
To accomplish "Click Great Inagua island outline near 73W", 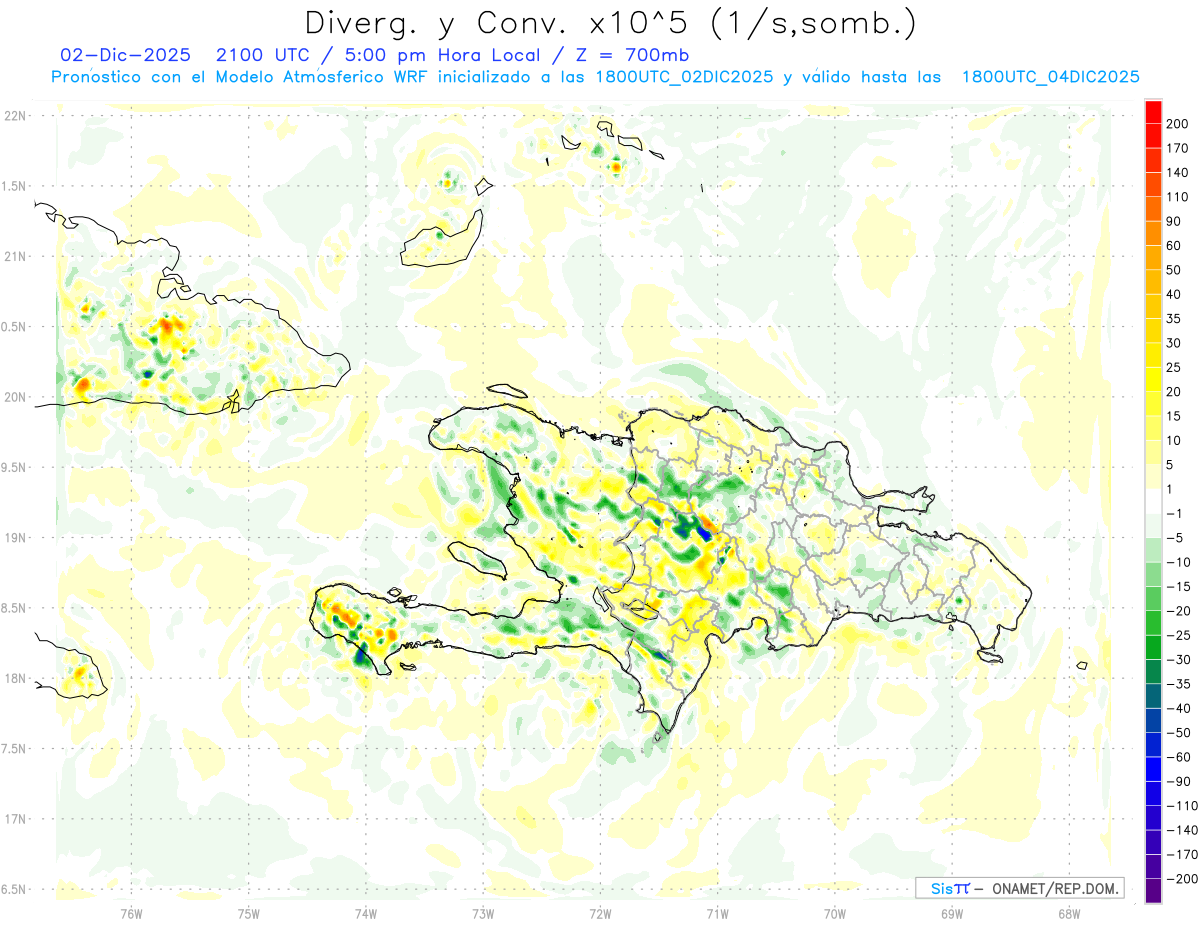I will (440, 242).
